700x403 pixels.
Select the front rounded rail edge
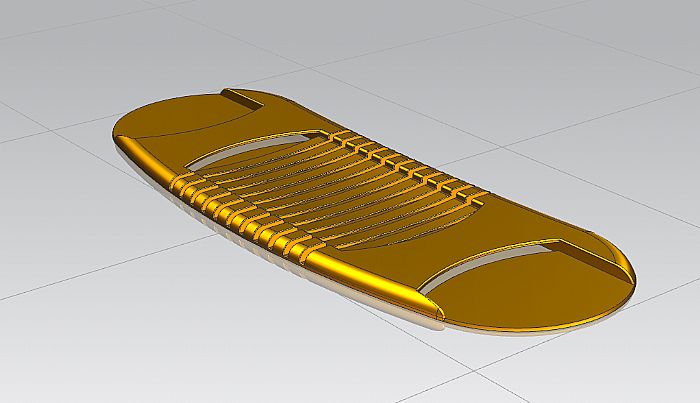point(370,275)
